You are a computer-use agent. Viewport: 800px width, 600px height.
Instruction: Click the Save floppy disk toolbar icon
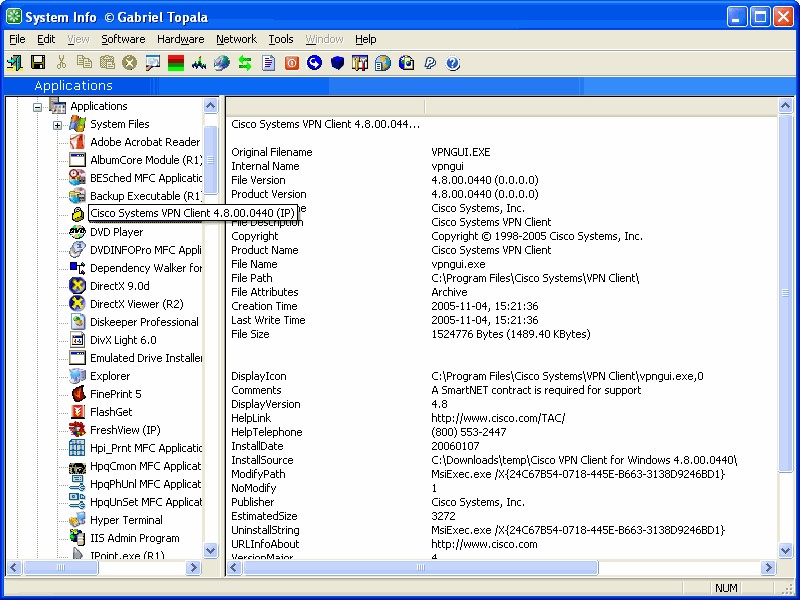pos(38,63)
